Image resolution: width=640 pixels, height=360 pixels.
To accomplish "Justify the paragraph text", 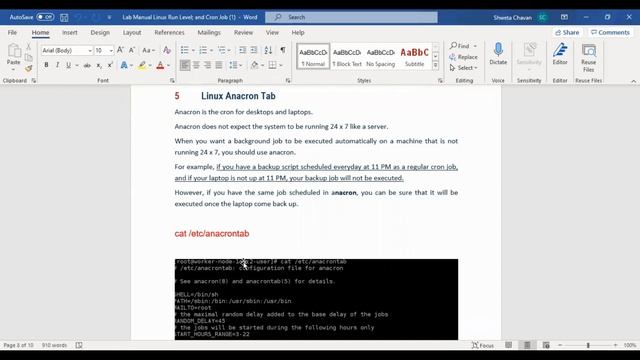I will pyautogui.click(x=219, y=65).
